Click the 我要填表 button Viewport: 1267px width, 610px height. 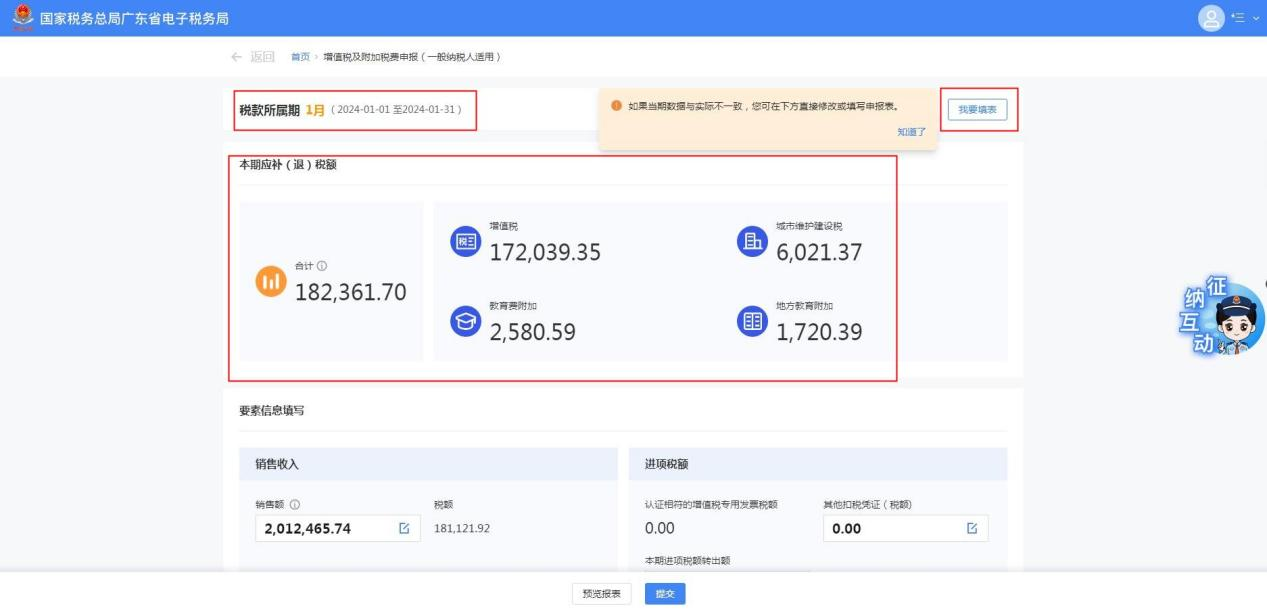pos(976,109)
